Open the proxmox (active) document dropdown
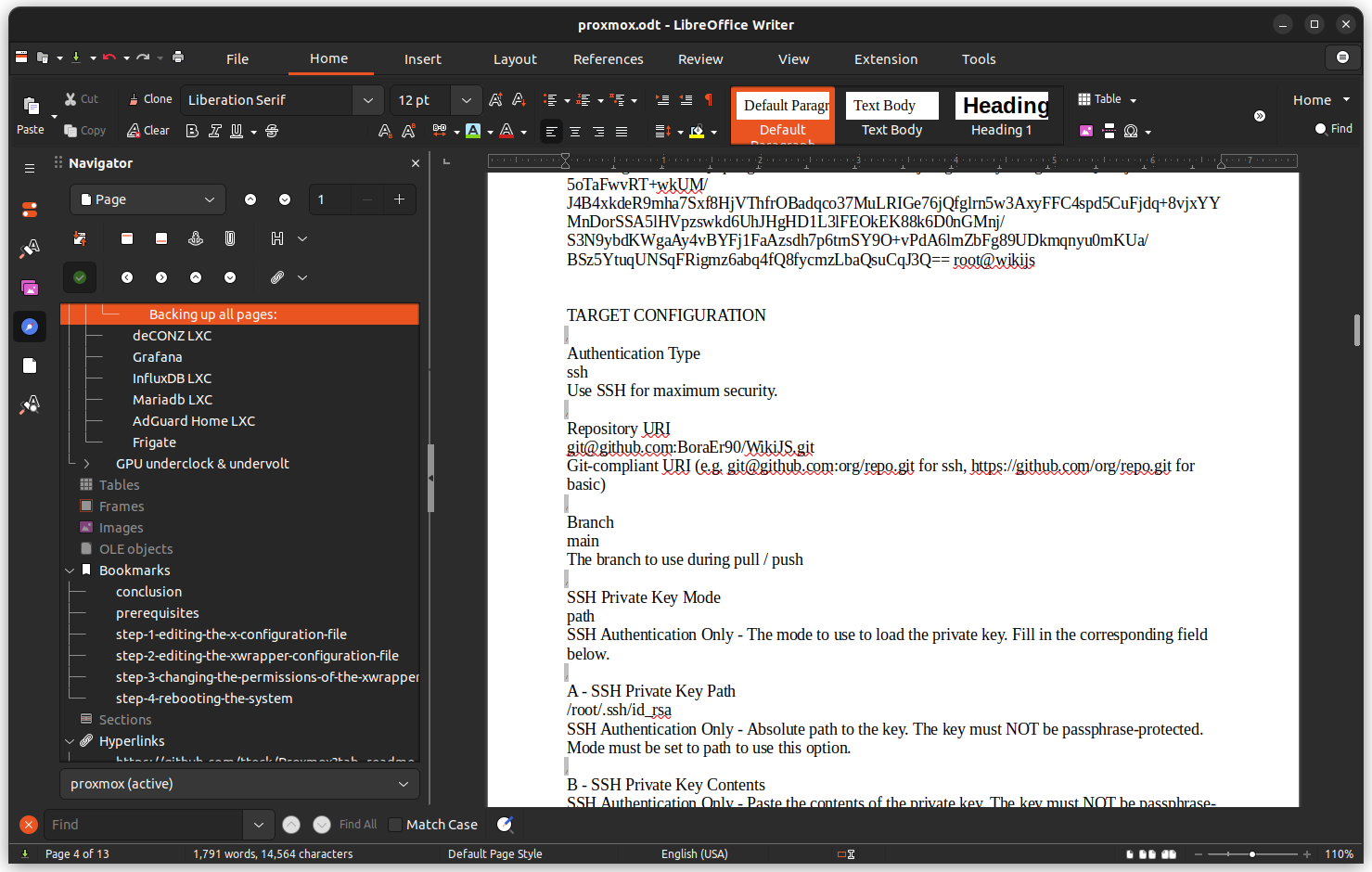Viewport: 1372px width, 872px height. click(239, 784)
